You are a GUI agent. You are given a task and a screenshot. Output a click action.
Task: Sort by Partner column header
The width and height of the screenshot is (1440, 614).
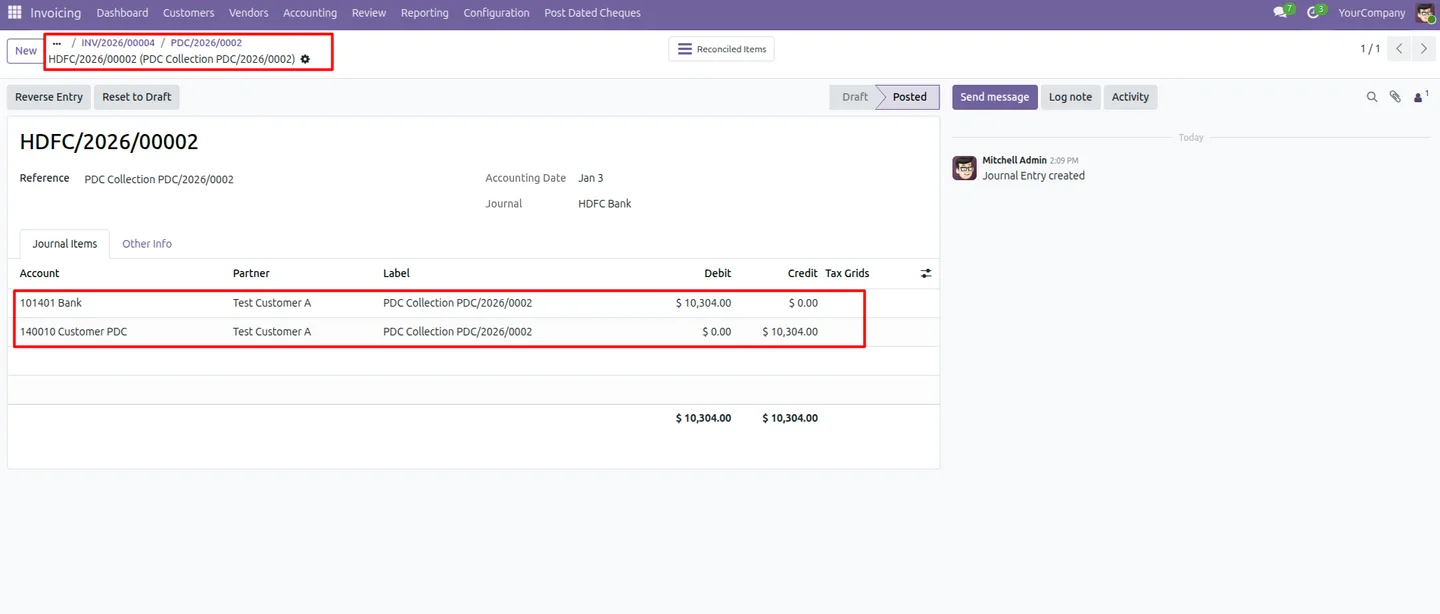pos(251,273)
